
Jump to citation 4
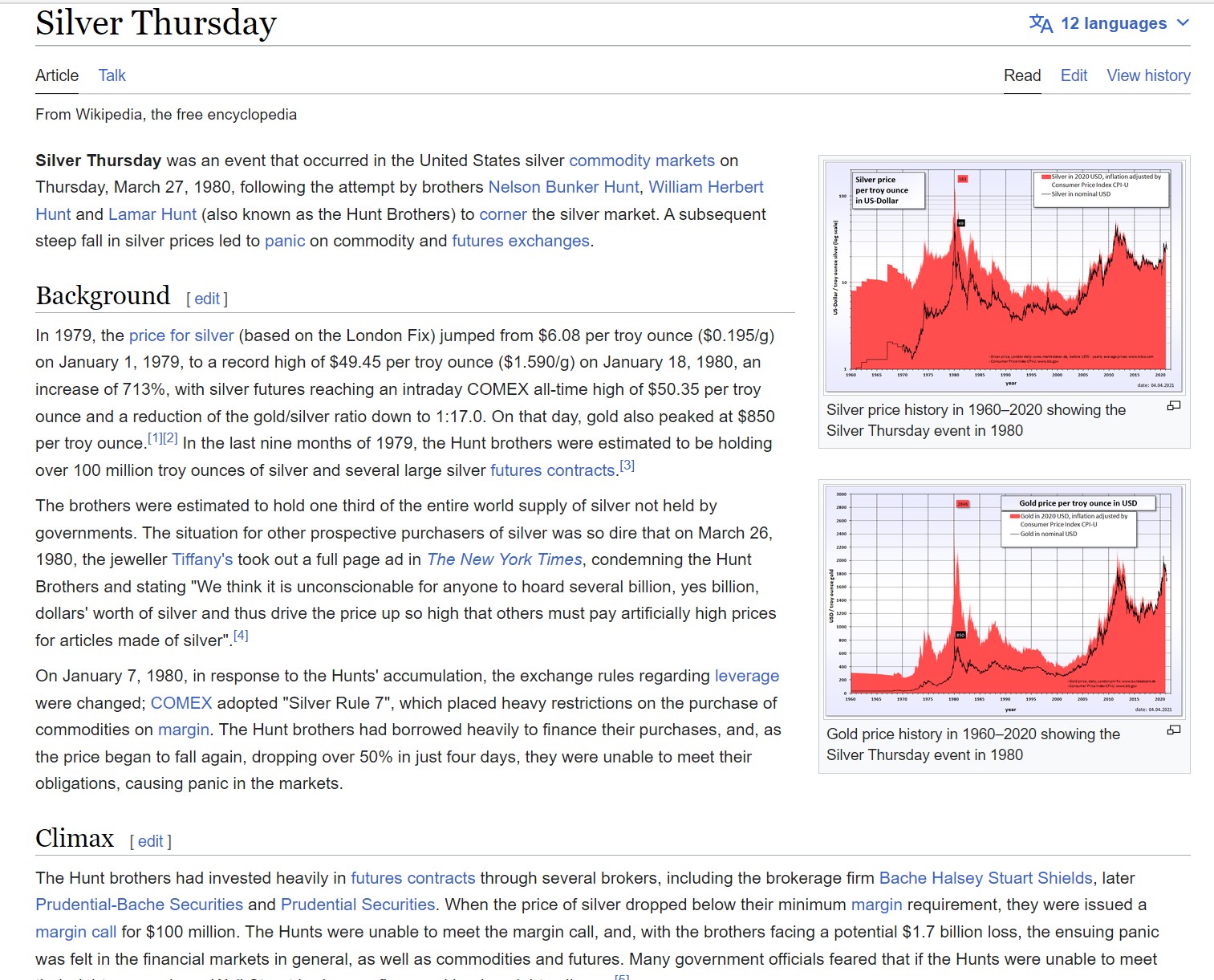coord(241,636)
